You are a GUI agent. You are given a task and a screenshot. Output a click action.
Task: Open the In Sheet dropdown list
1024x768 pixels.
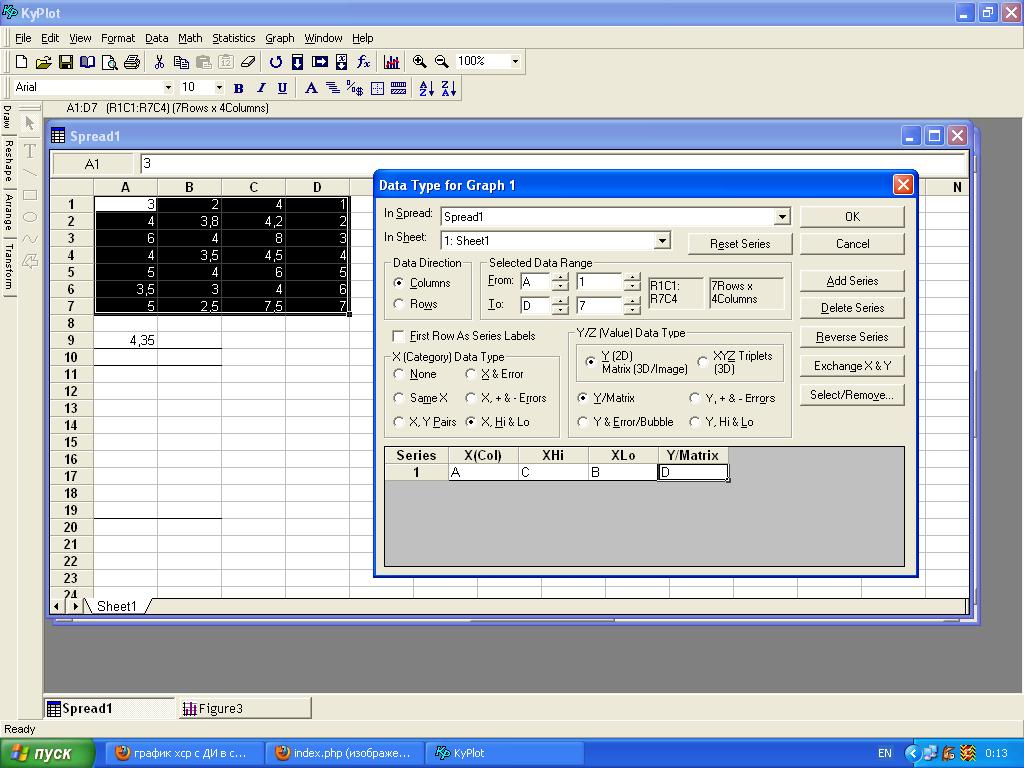point(661,241)
